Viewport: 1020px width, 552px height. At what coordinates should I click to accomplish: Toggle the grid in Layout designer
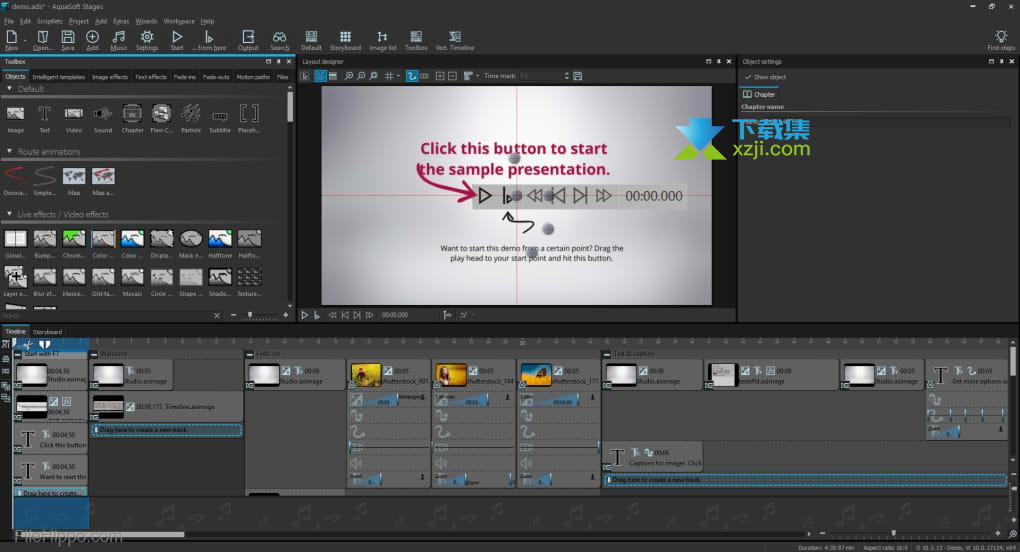pyautogui.click(x=388, y=76)
